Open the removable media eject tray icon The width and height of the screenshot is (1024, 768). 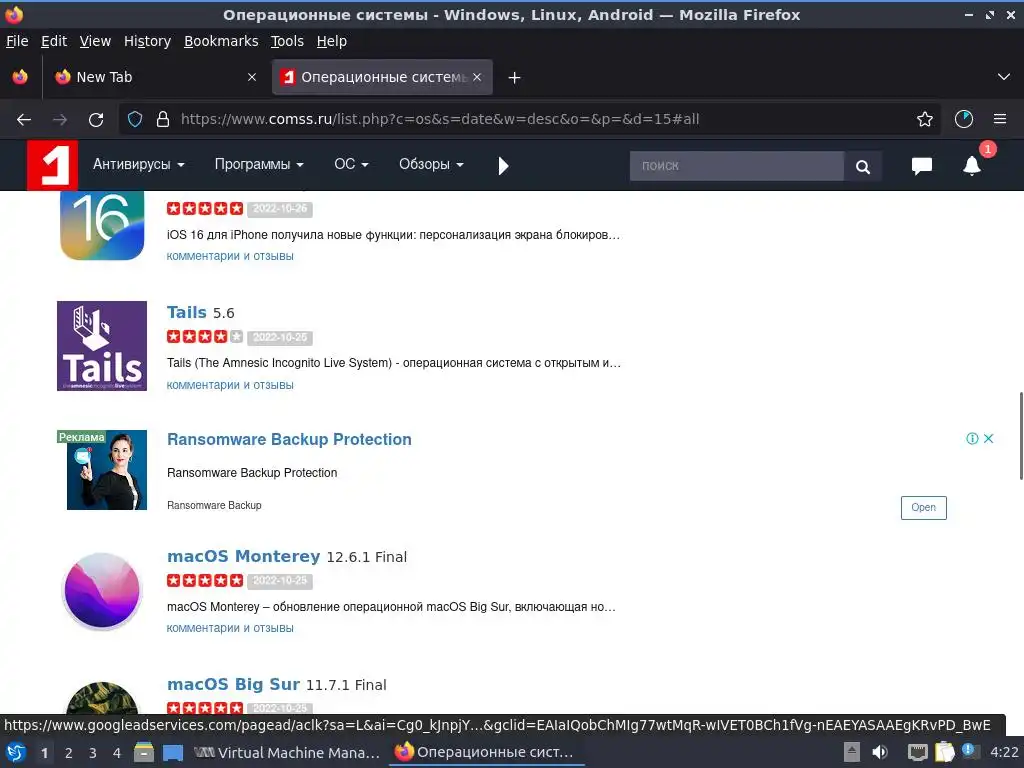[x=852, y=753]
